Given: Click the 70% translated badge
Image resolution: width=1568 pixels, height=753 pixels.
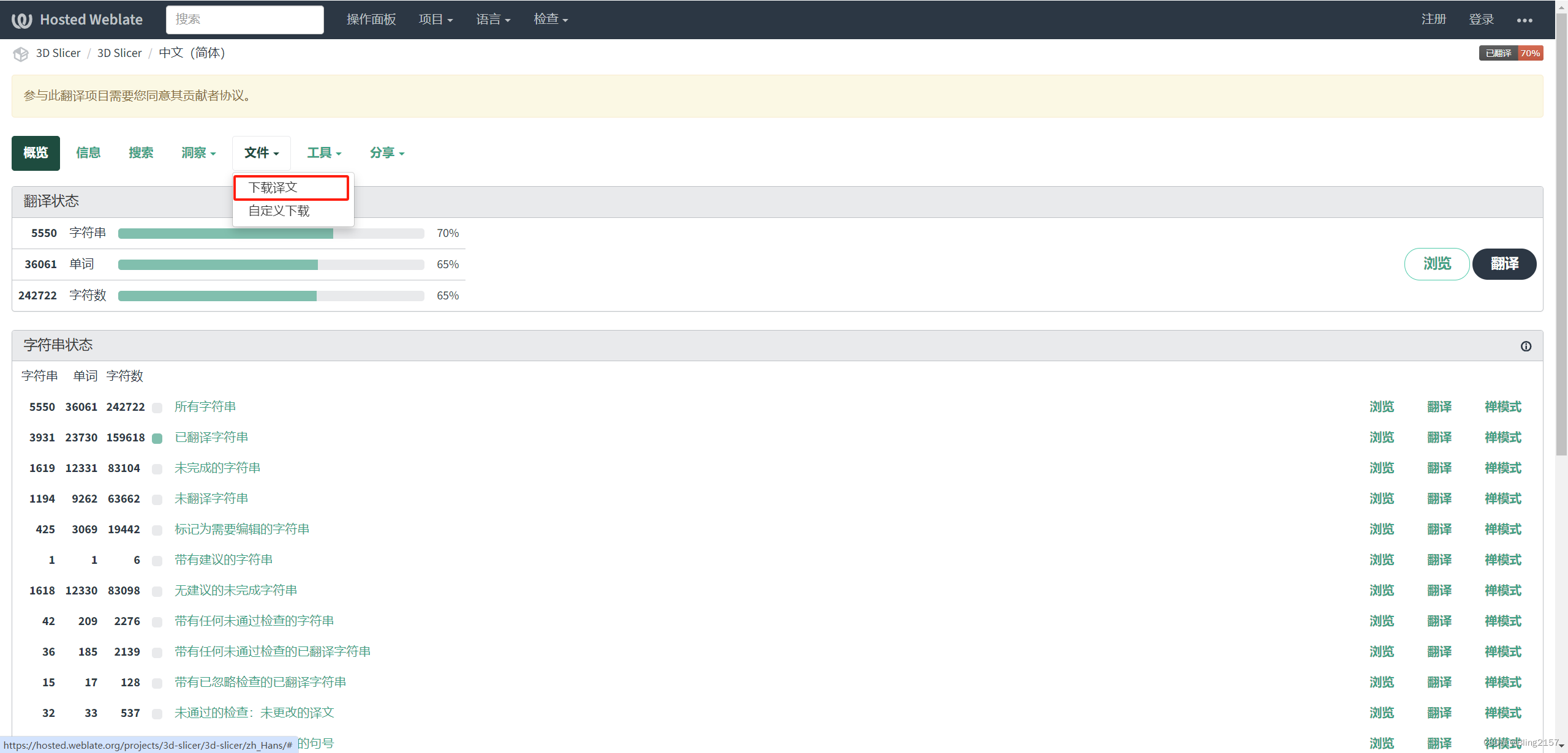Looking at the screenshot, I should [x=1510, y=53].
